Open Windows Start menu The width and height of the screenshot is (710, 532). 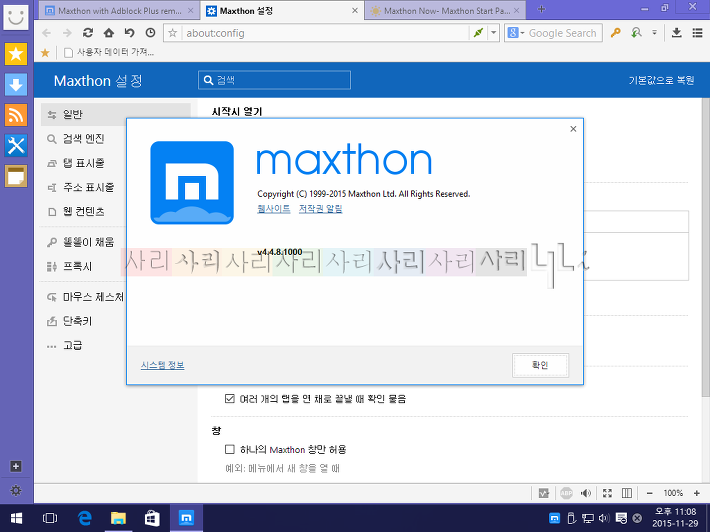coord(16,518)
